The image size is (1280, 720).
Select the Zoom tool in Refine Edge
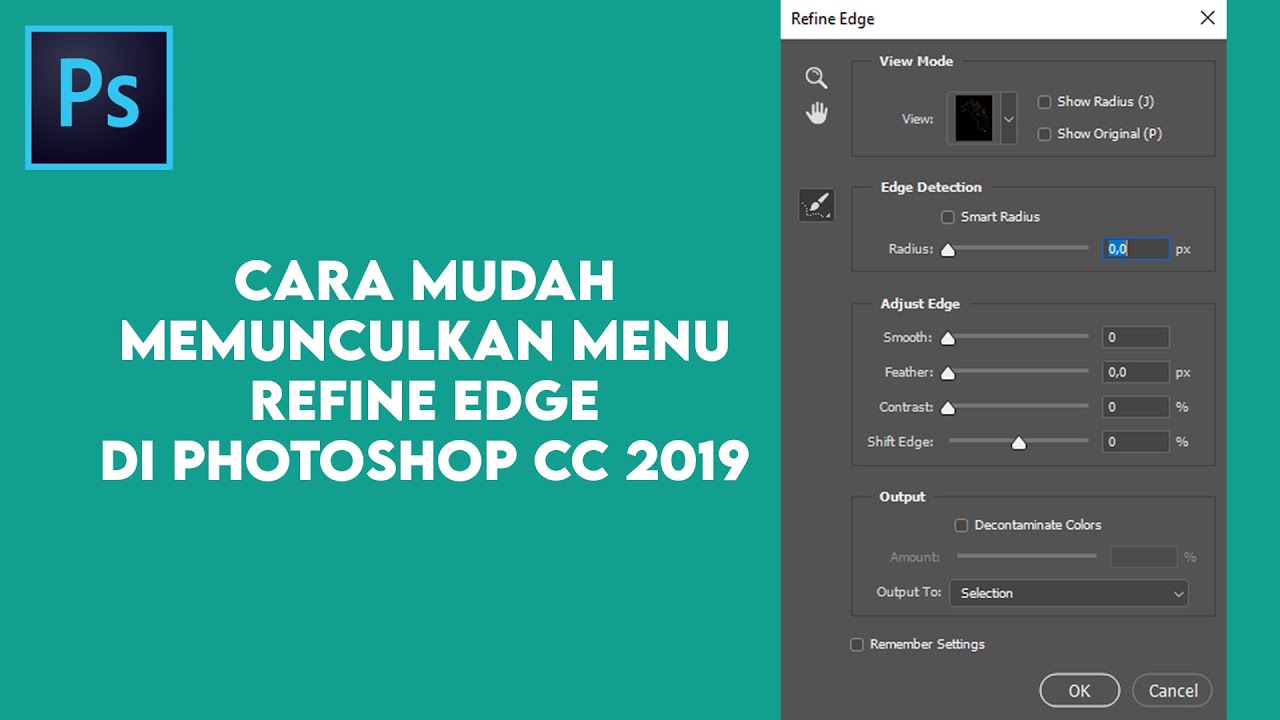tap(817, 78)
